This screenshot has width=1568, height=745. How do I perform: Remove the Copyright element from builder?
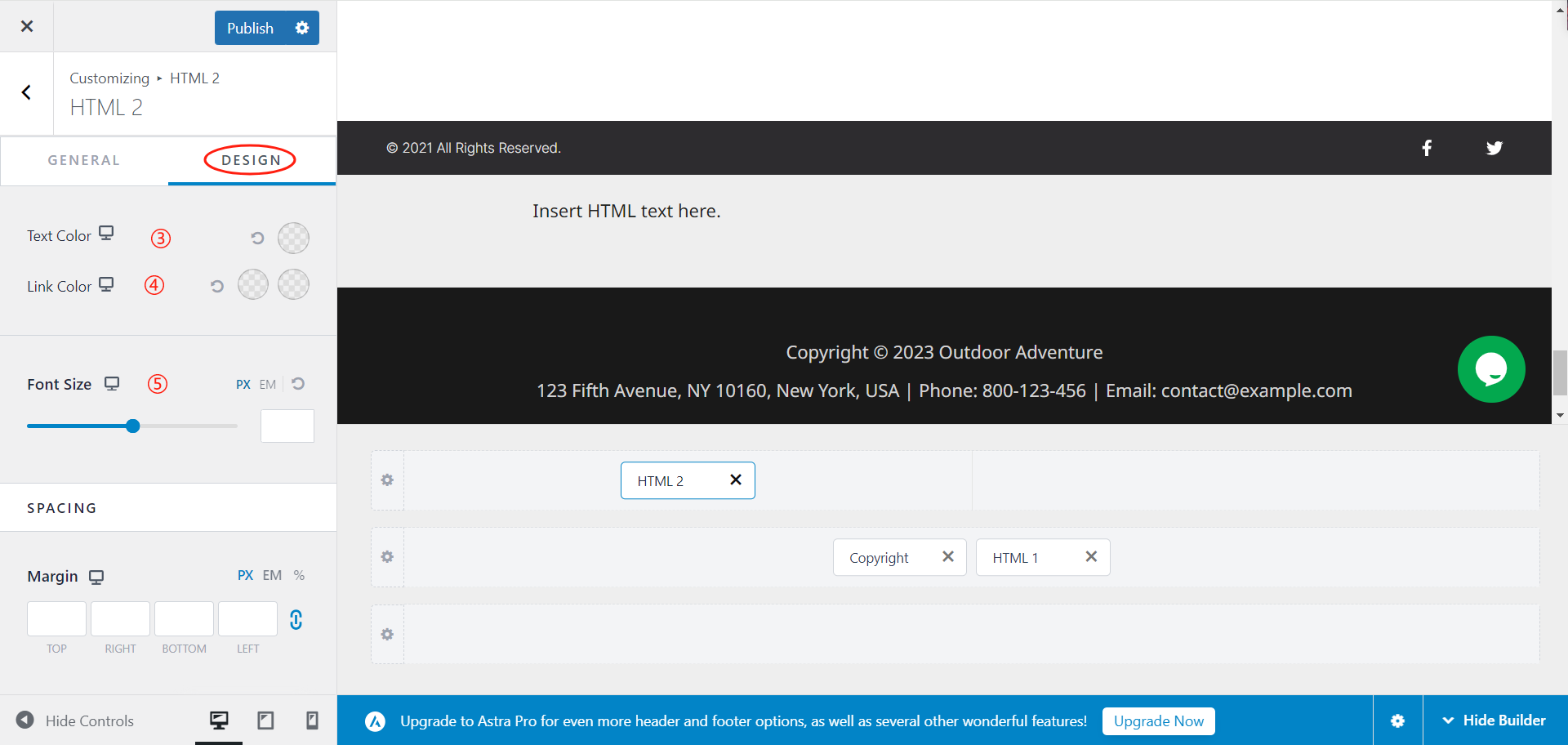tap(948, 556)
